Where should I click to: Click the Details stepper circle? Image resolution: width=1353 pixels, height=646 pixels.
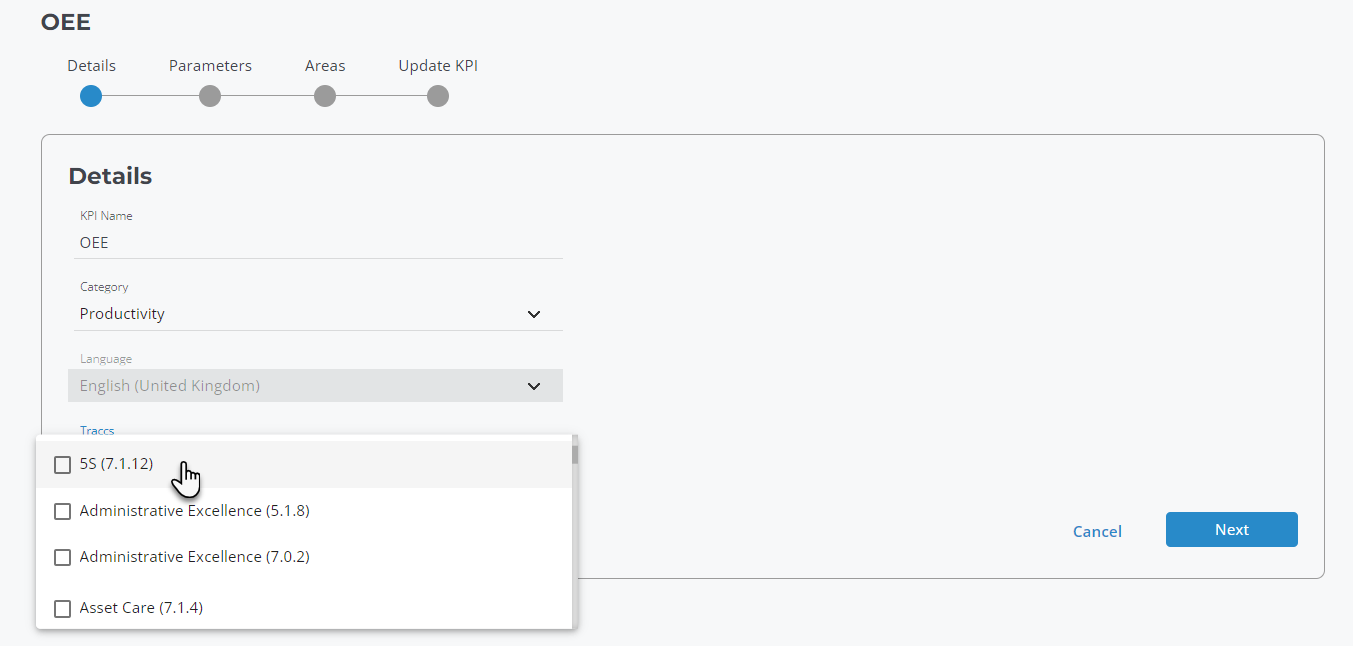[x=90, y=96]
